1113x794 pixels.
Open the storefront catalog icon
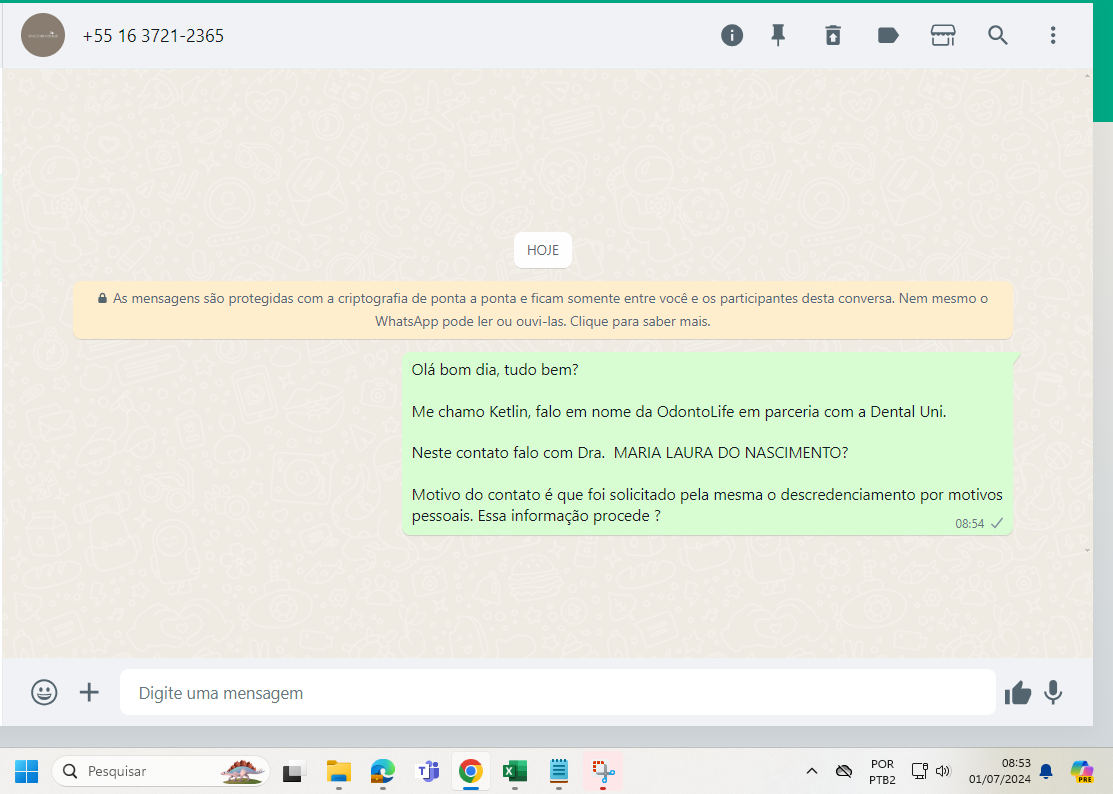(x=942, y=35)
